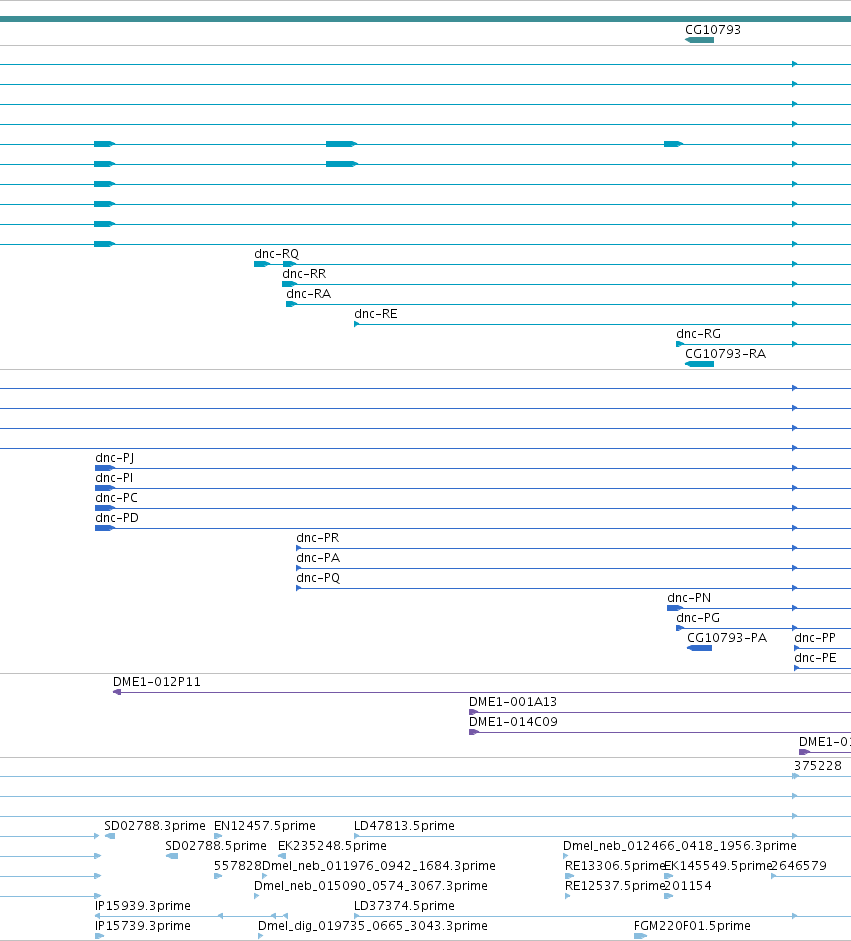
Task: Open the CG10793-RA transcript label
Action: pyautogui.click(x=726, y=353)
